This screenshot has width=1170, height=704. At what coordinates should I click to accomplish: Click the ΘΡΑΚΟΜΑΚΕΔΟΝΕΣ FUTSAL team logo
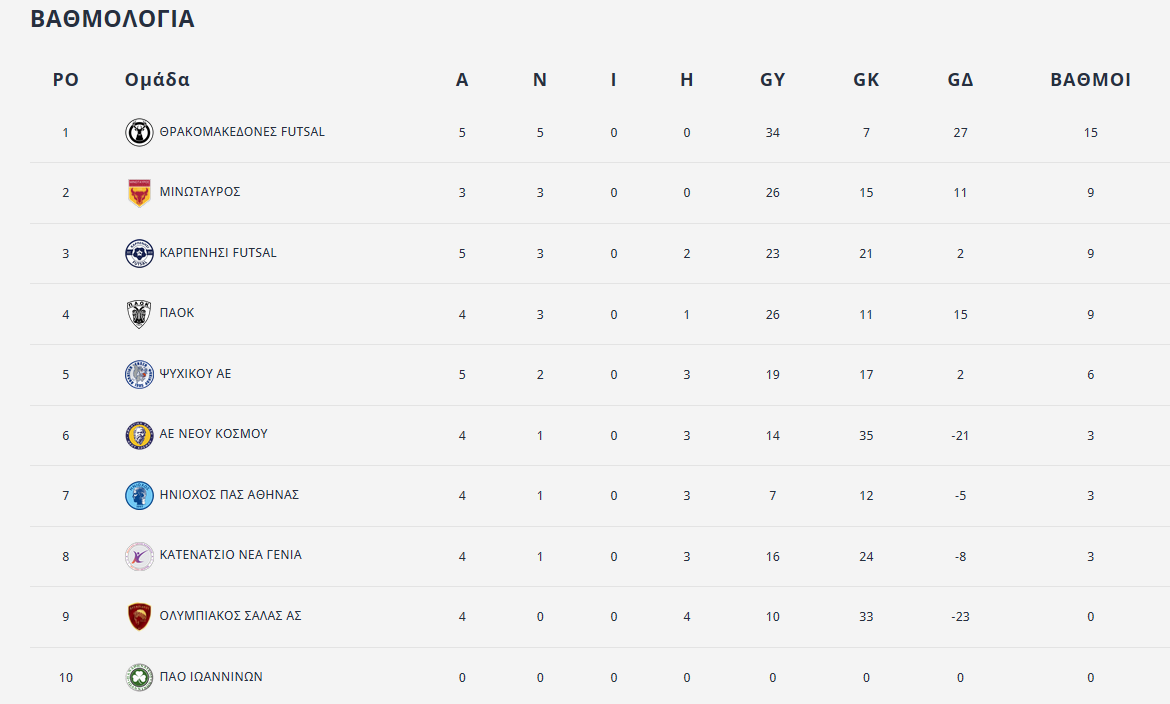click(139, 132)
